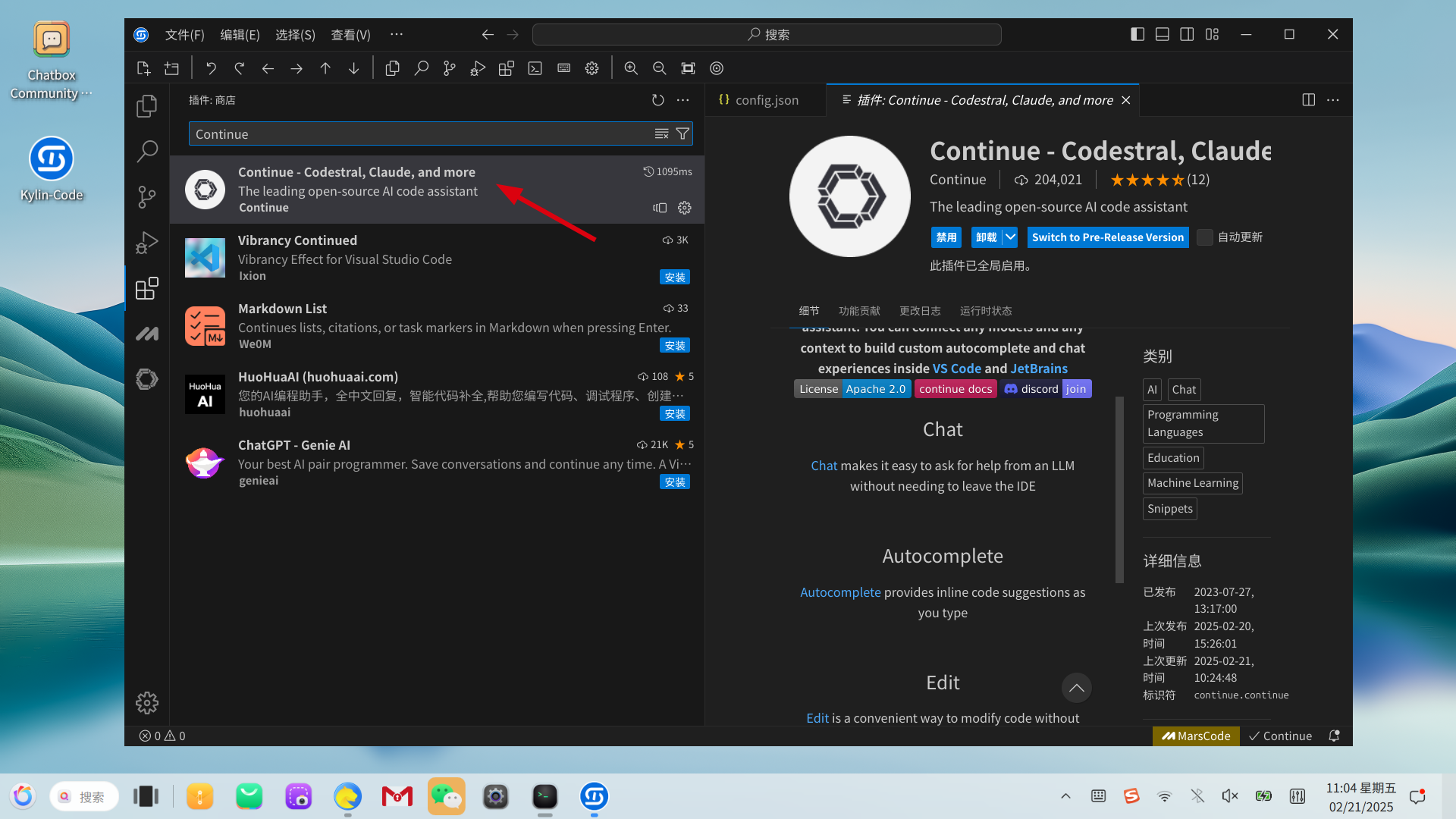Screen dimensions: 1456x819
Task: Select the Machine Learning category tag
Action: point(1192,483)
